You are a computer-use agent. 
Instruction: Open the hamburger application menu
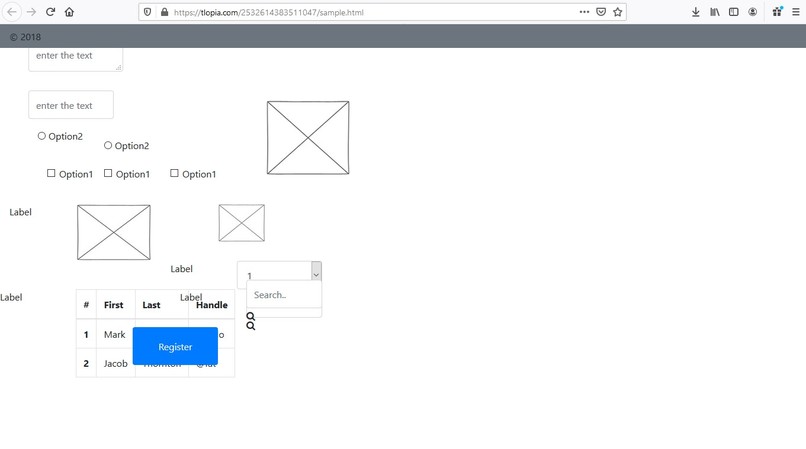point(796,12)
